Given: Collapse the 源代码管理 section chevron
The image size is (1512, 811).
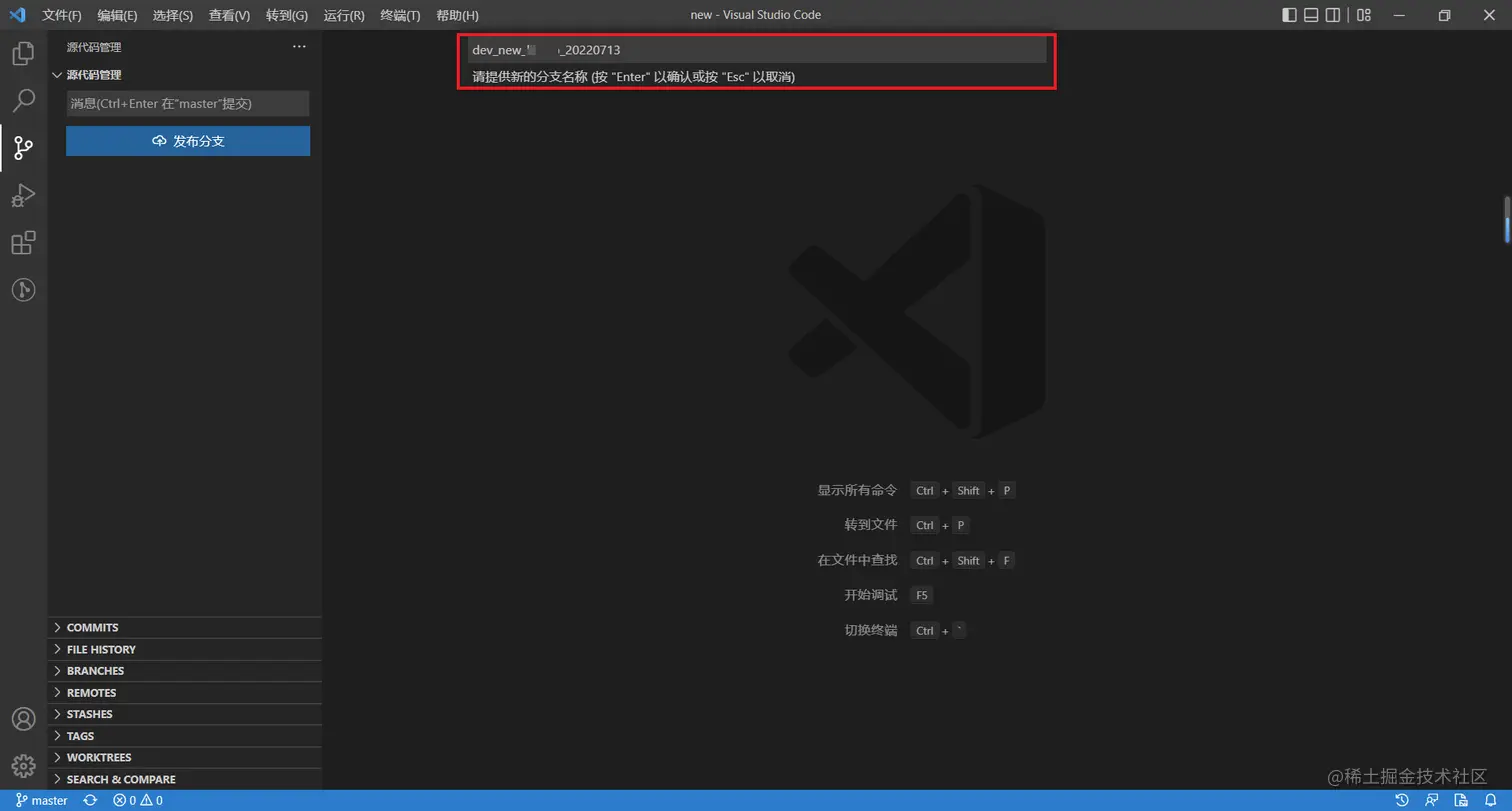Looking at the screenshot, I should point(58,75).
